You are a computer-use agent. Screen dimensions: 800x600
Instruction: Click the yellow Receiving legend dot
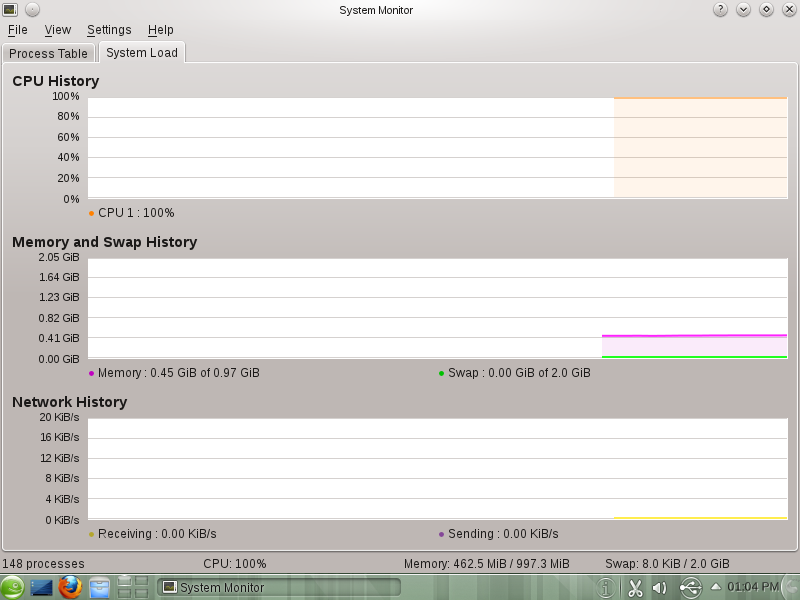tap(91, 534)
